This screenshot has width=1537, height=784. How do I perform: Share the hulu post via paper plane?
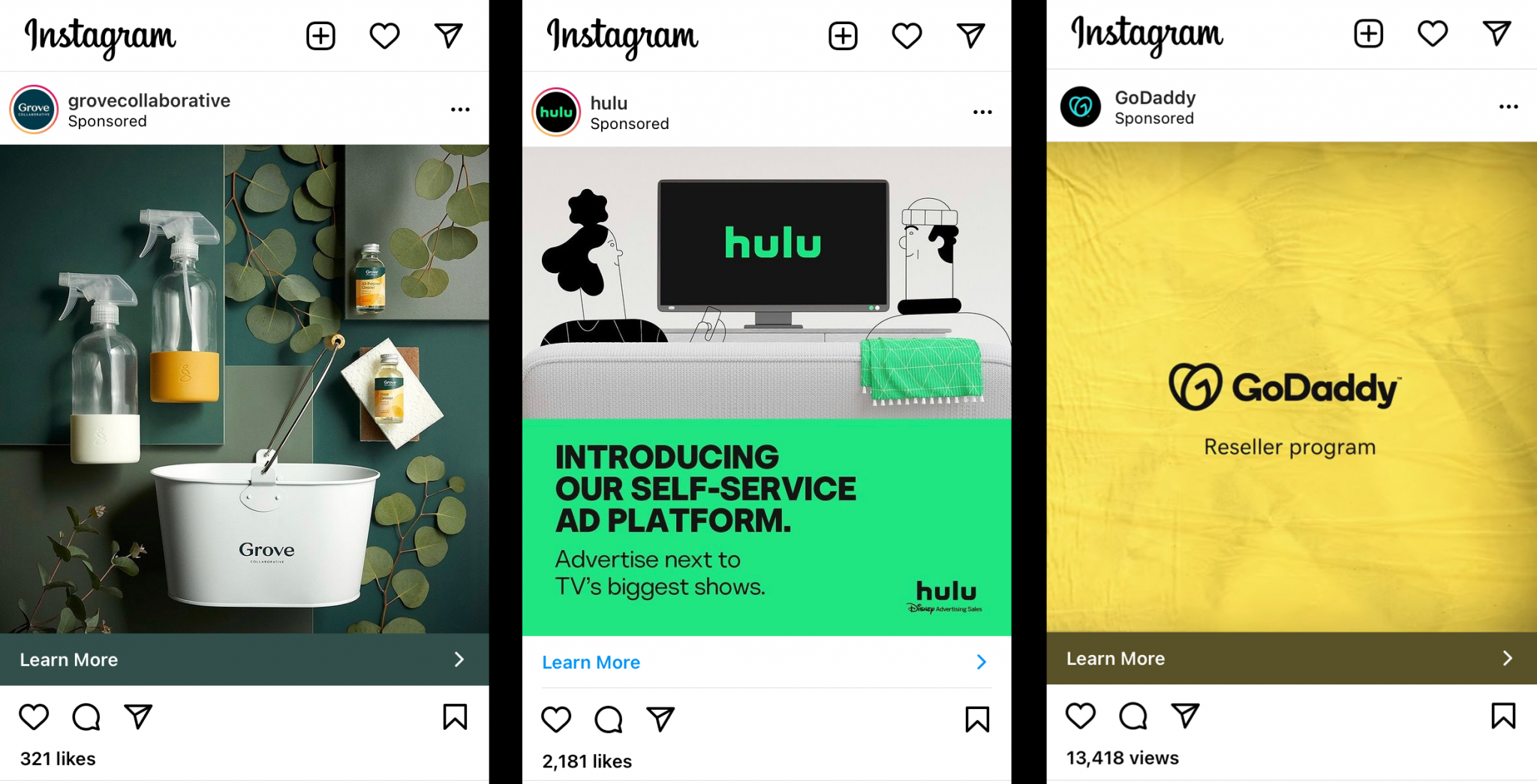[x=660, y=719]
